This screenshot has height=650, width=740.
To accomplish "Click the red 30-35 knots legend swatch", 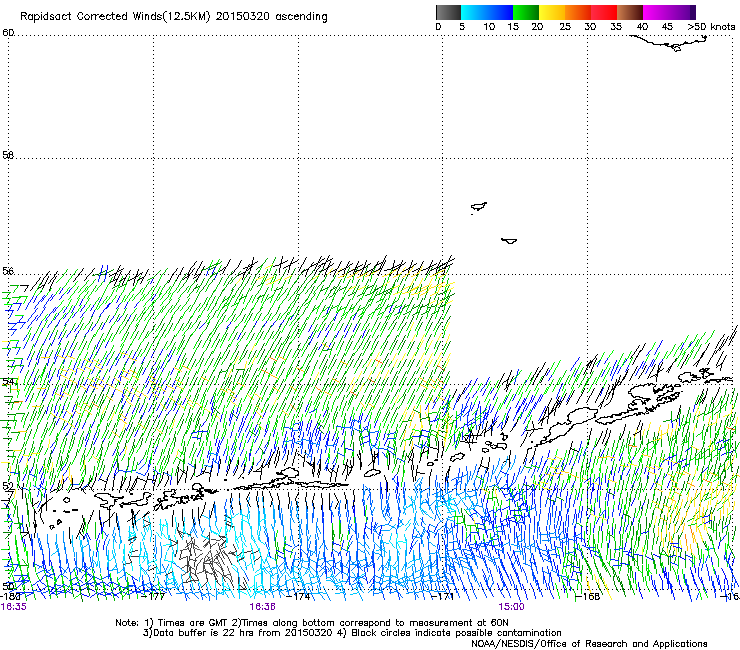I will [604, 12].
